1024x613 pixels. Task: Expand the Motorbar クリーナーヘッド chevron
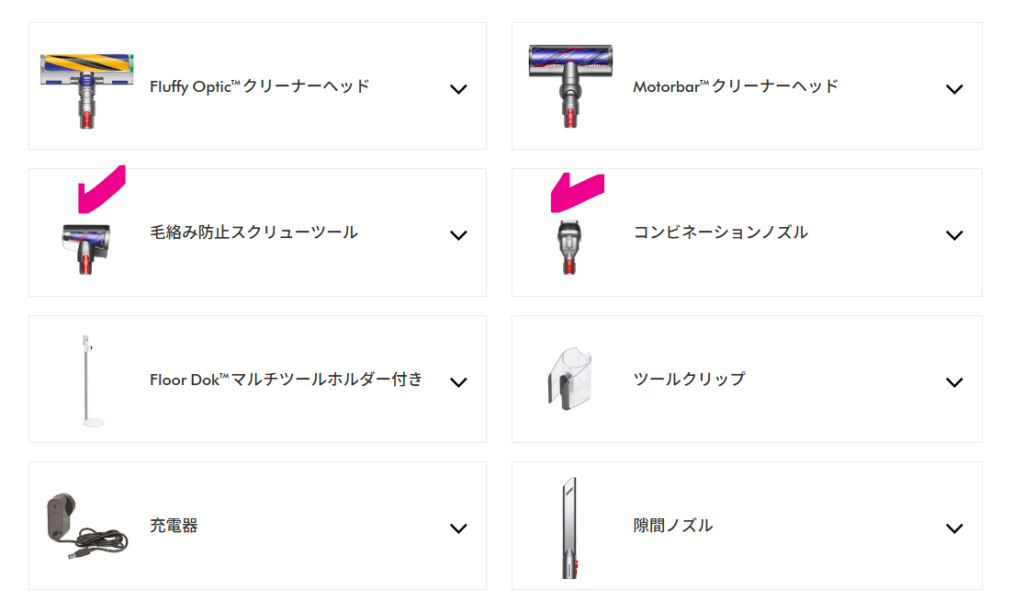[x=954, y=89]
